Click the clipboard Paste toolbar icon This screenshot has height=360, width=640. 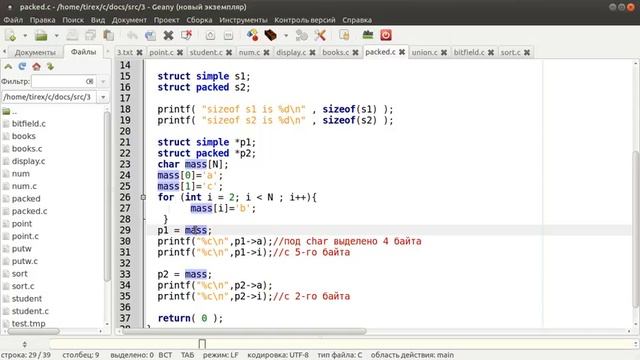(108, 36)
